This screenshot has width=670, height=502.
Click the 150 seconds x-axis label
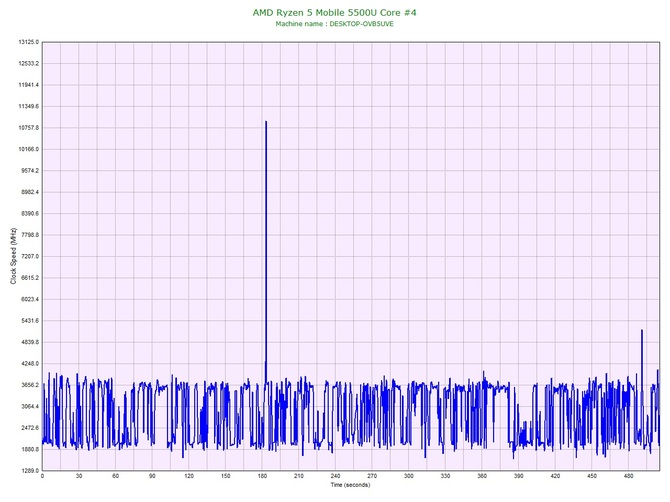tap(226, 476)
